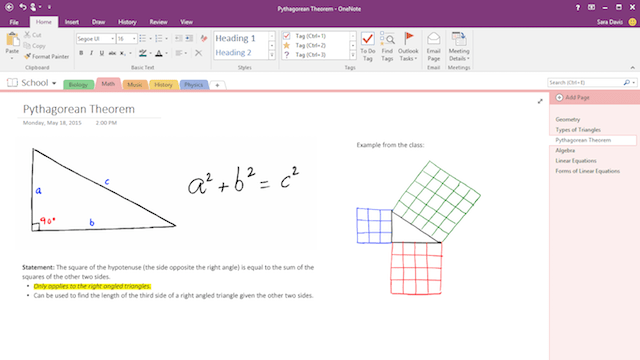
Task: Copy the selection using Copy
Action: [x=34, y=46]
